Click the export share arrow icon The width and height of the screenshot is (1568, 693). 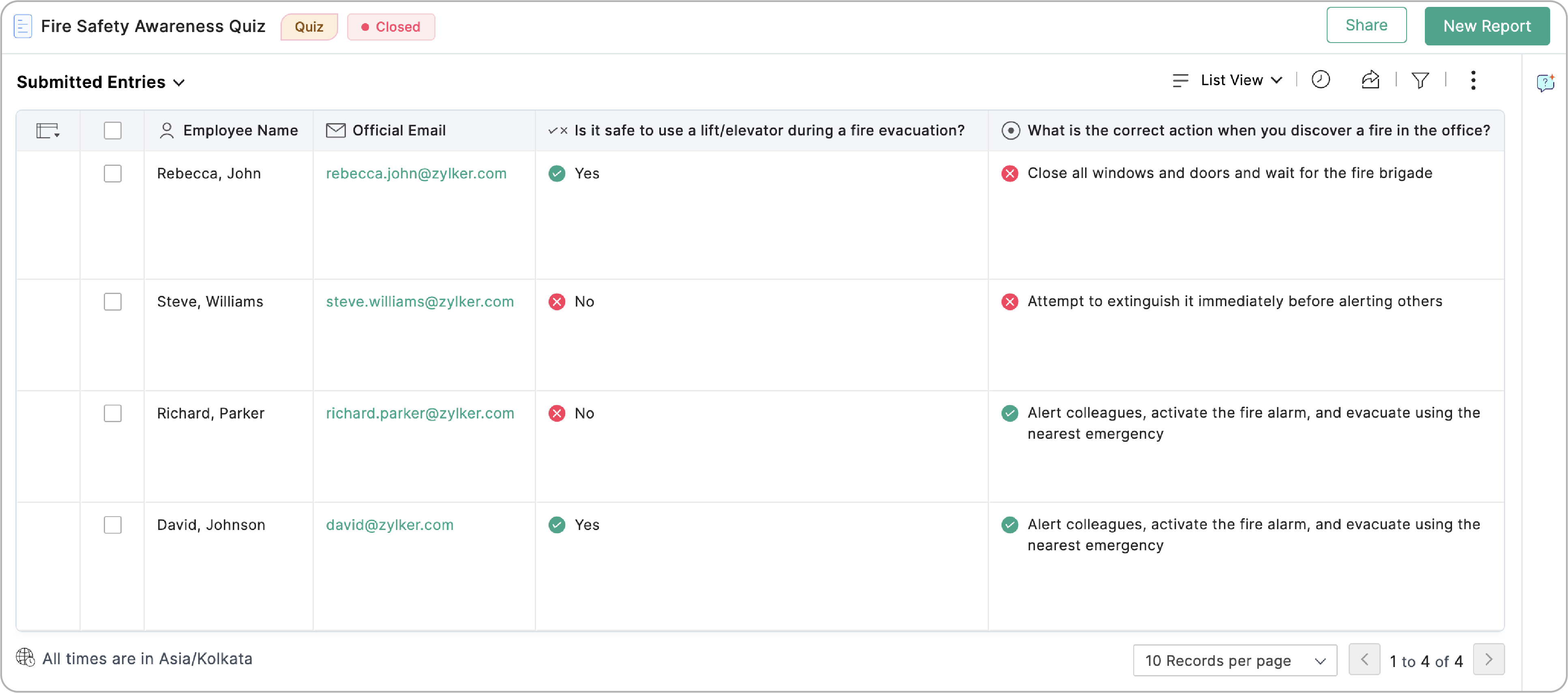tap(1370, 80)
